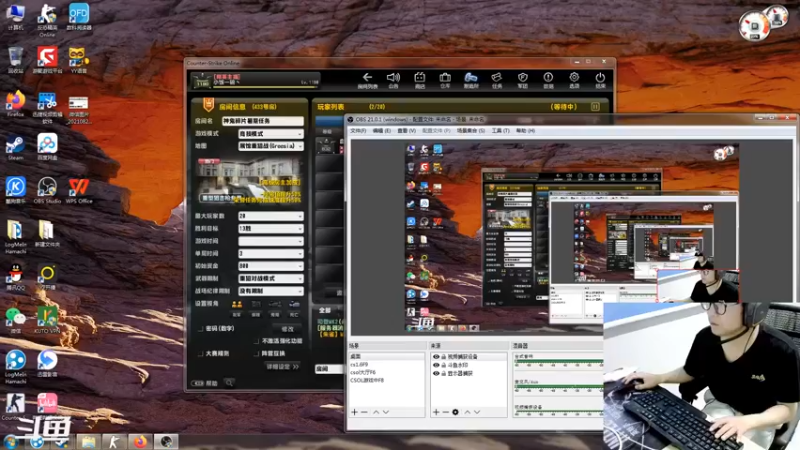Move source down with the arrow

pos(477,412)
